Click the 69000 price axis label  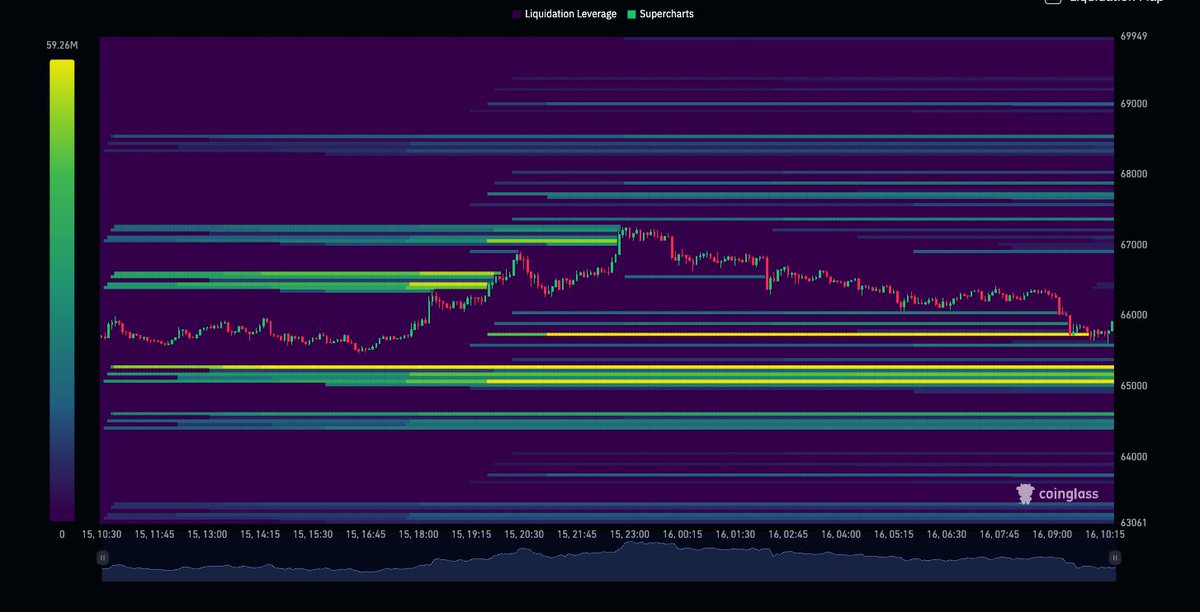(1135, 104)
